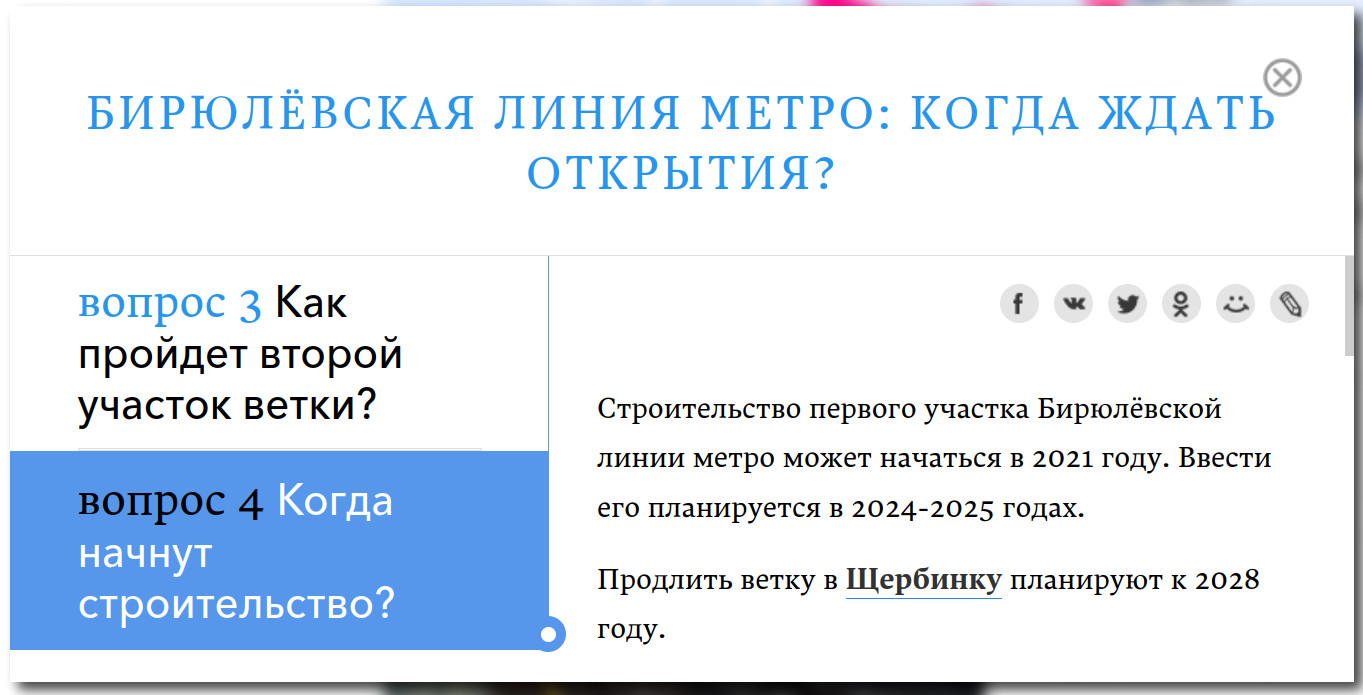Follow the "Щербинку" link
The height and width of the screenshot is (695, 1363).
(x=923, y=580)
